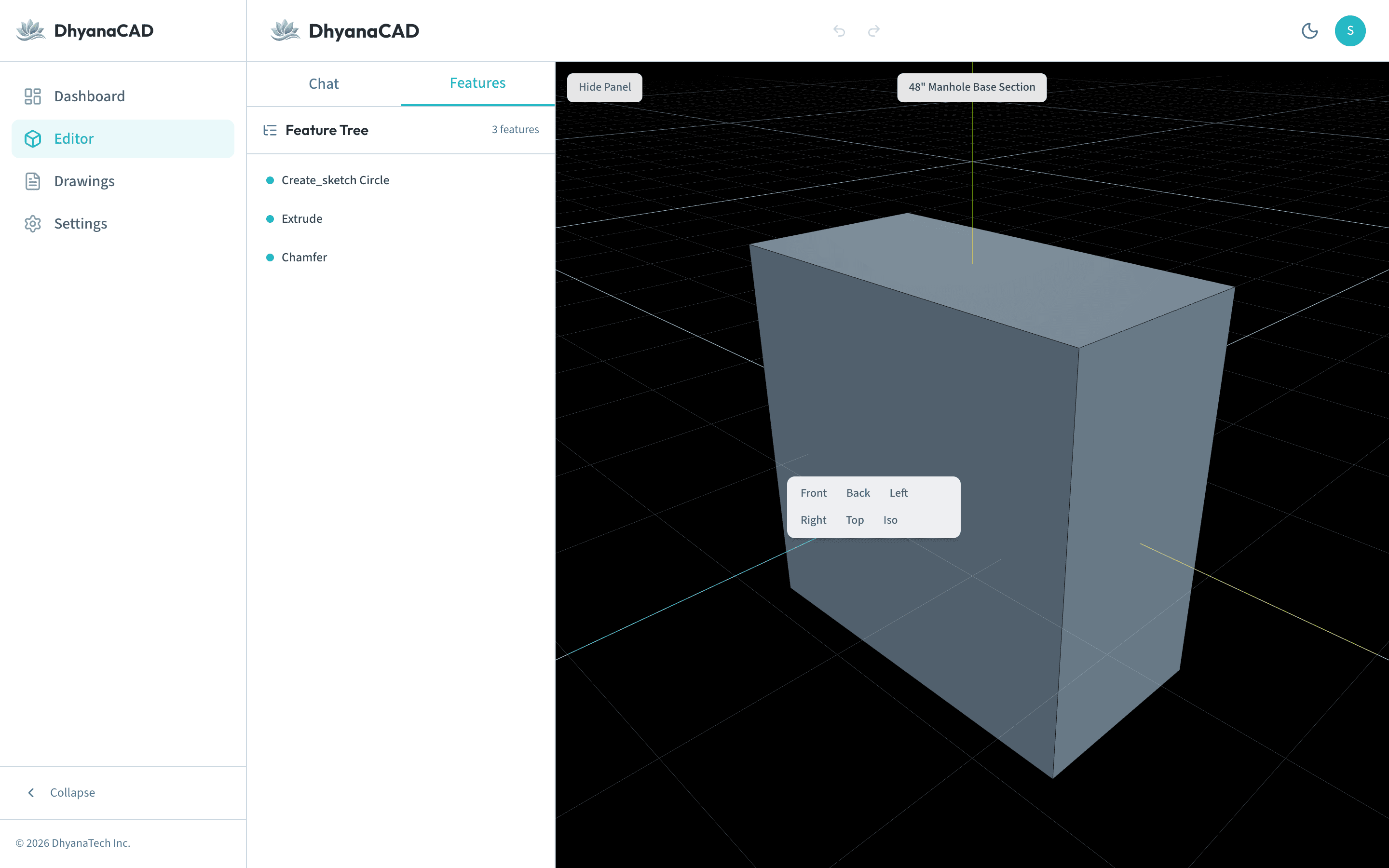Image resolution: width=1389 pixels, height=868 pixels.
Task: Click the header DhyanaCAD lotus logo
Action: pyautogui.click(x=285, y=30)
